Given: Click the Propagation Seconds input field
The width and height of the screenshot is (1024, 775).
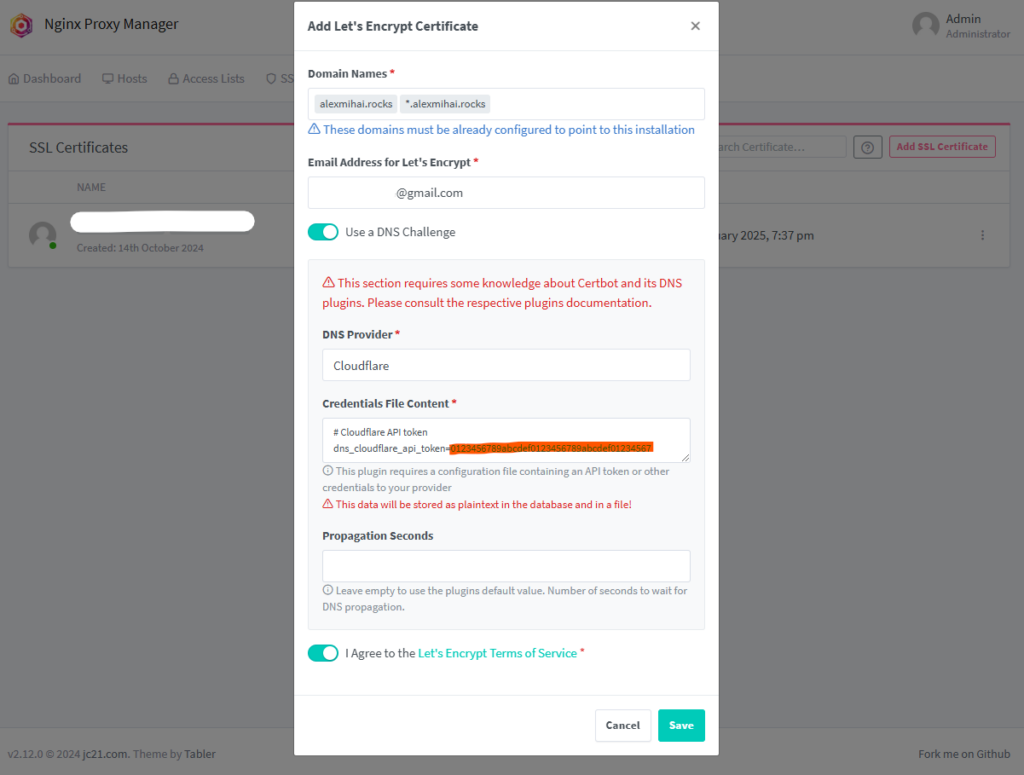Looking at the screenshot, I should pyautogui.click(x=506, y=566).
